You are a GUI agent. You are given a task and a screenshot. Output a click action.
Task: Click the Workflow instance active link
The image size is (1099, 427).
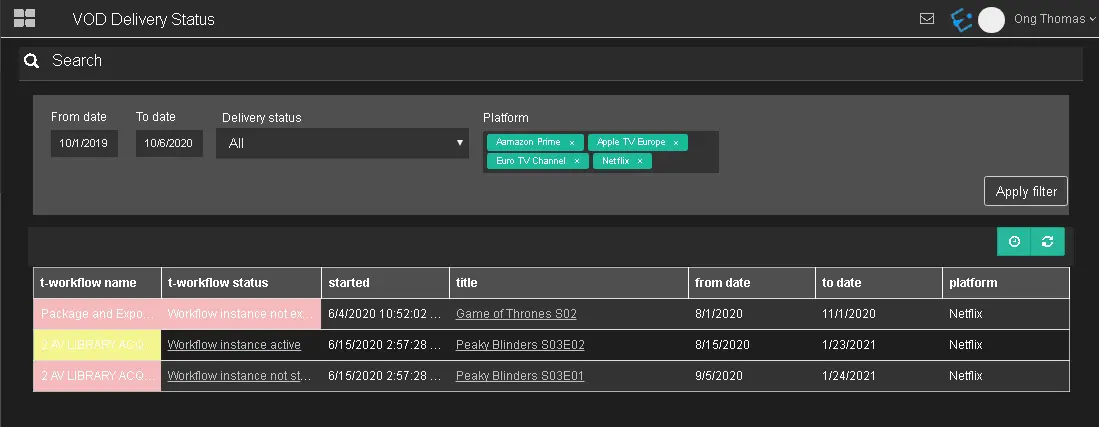pos(234,345)
